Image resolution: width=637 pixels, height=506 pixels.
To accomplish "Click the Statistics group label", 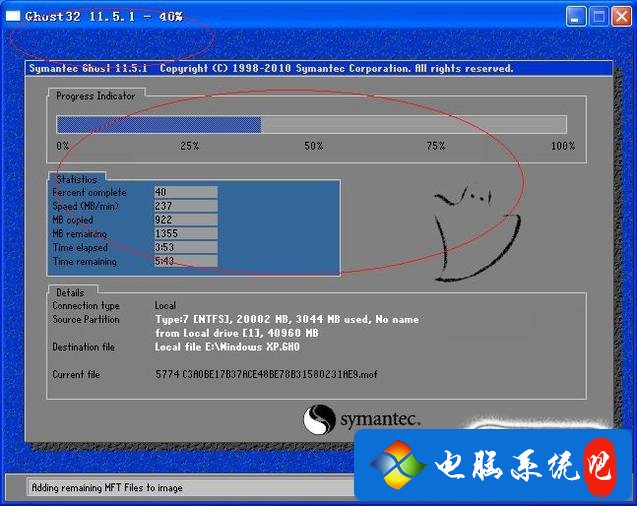I will tap(76, 179).
